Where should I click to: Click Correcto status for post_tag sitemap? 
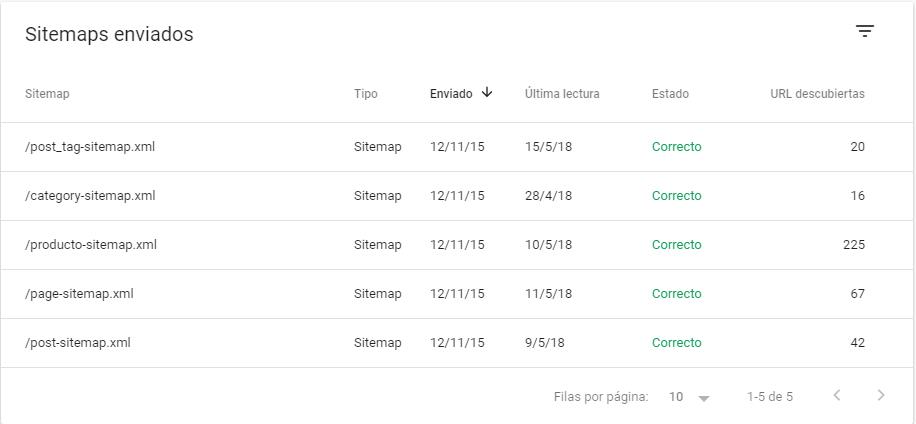tap(677, 147)
